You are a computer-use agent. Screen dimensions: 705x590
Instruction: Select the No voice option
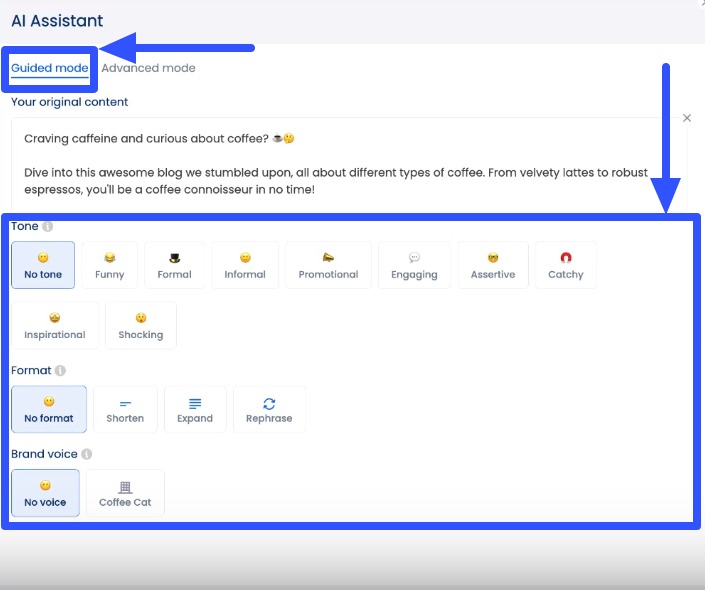point(45,493)
